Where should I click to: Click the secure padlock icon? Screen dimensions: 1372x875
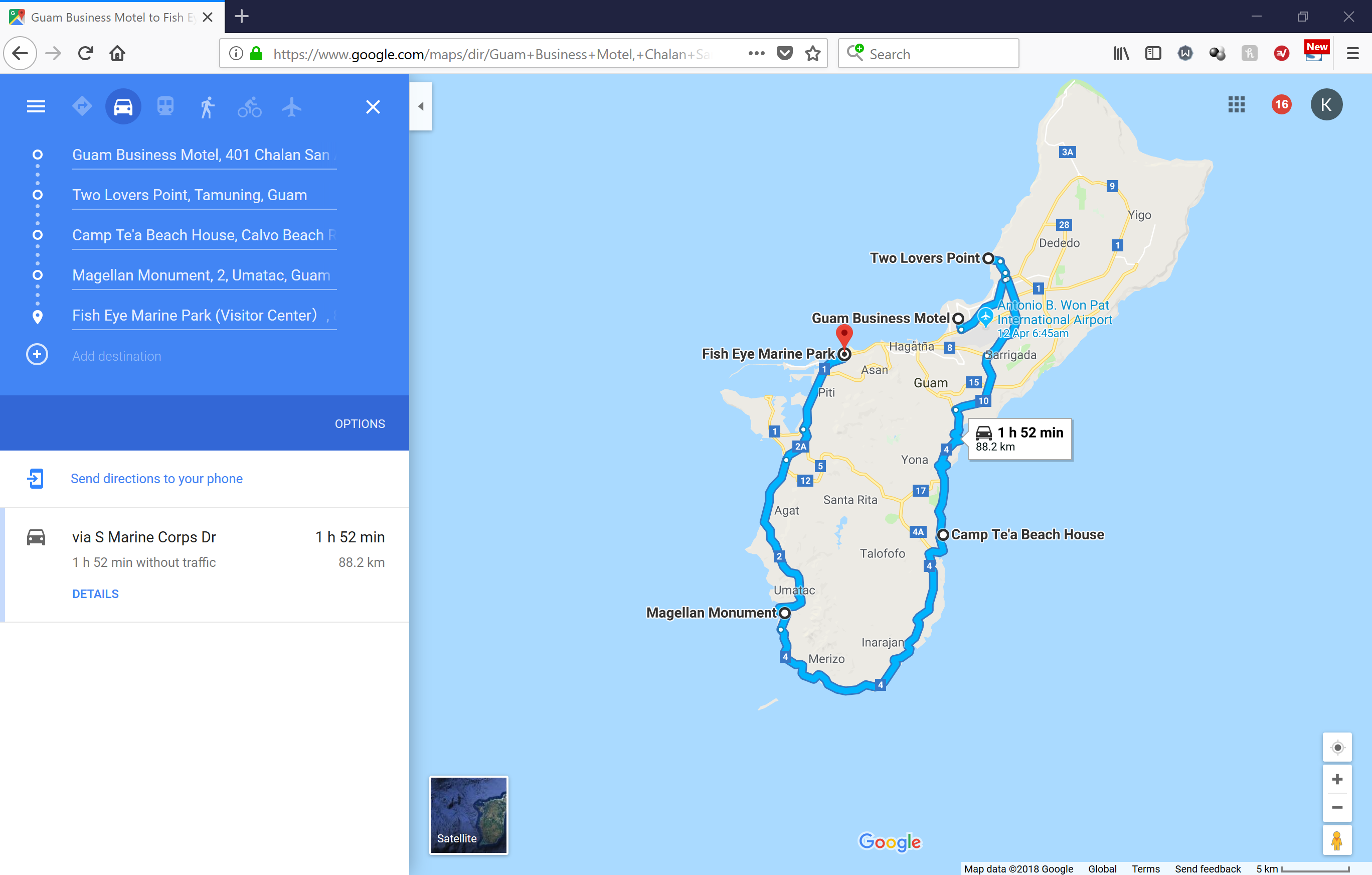(x=256, y=54)
